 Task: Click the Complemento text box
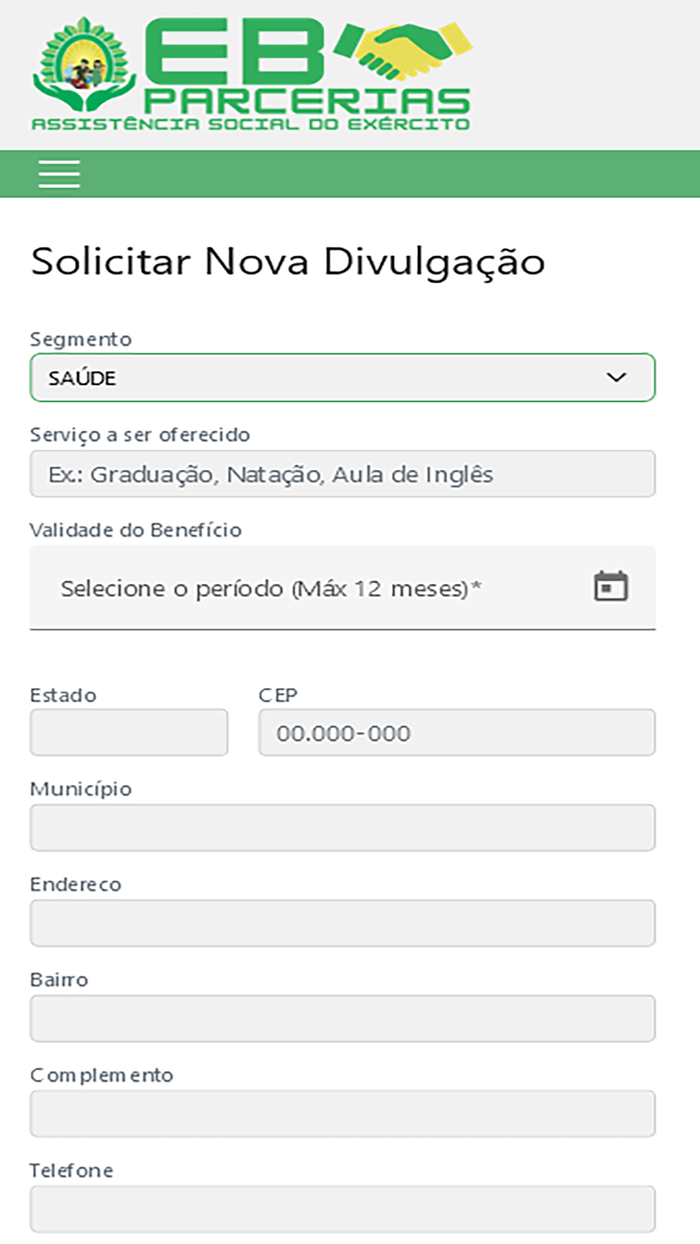(343, 1113)
